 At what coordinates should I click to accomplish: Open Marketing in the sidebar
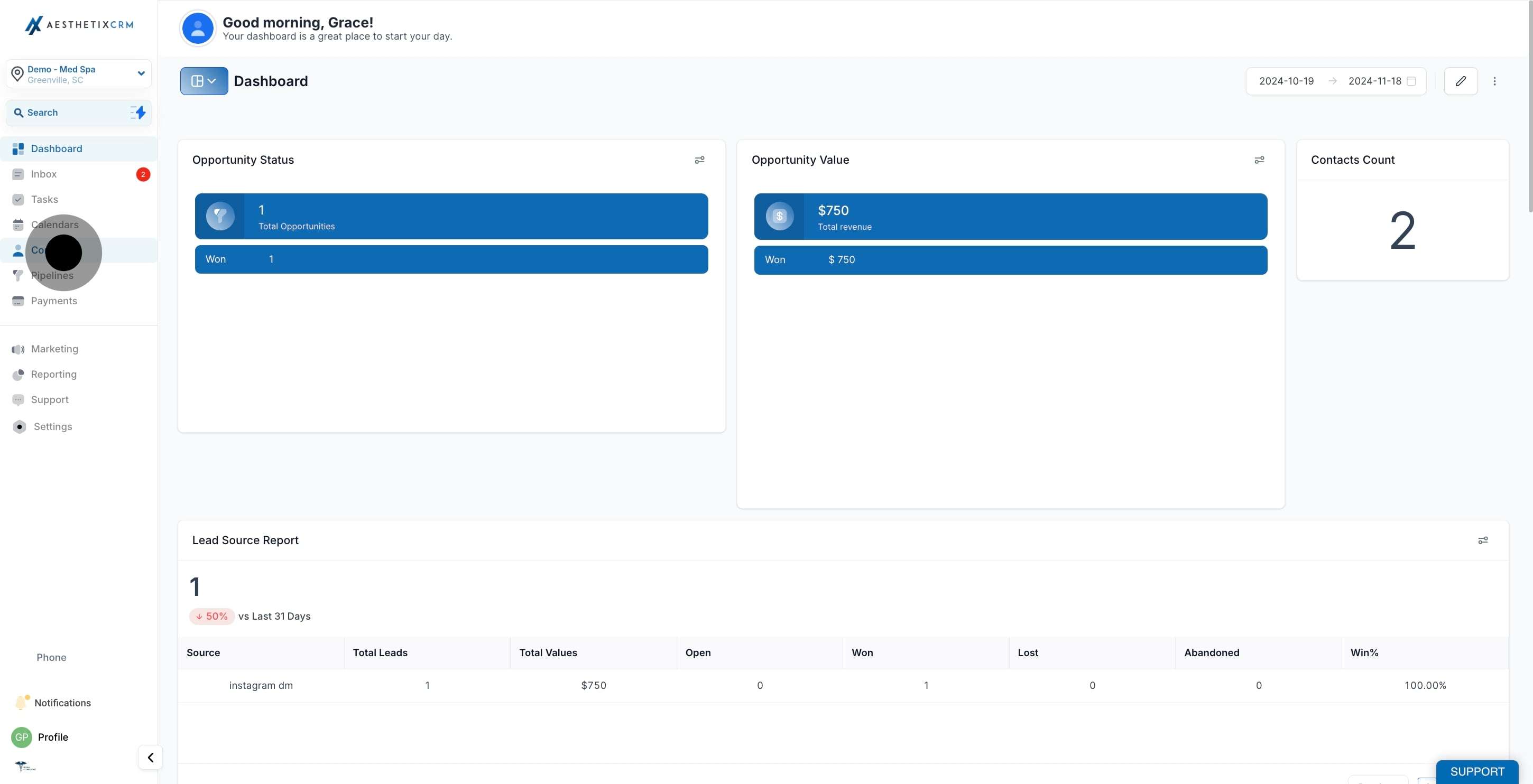[x=79, y=349]
